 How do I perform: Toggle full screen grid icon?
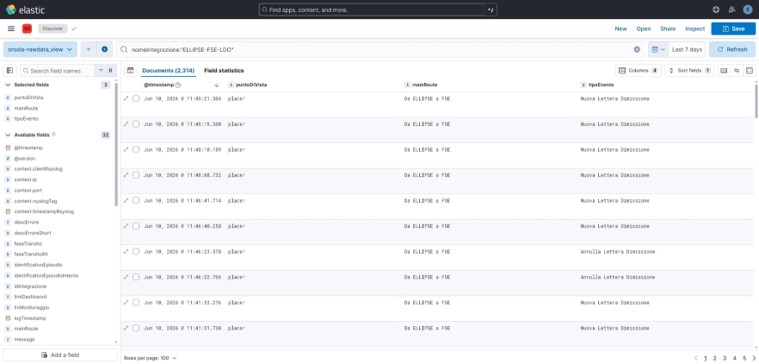pyautogui.click(x=749, y=71)
